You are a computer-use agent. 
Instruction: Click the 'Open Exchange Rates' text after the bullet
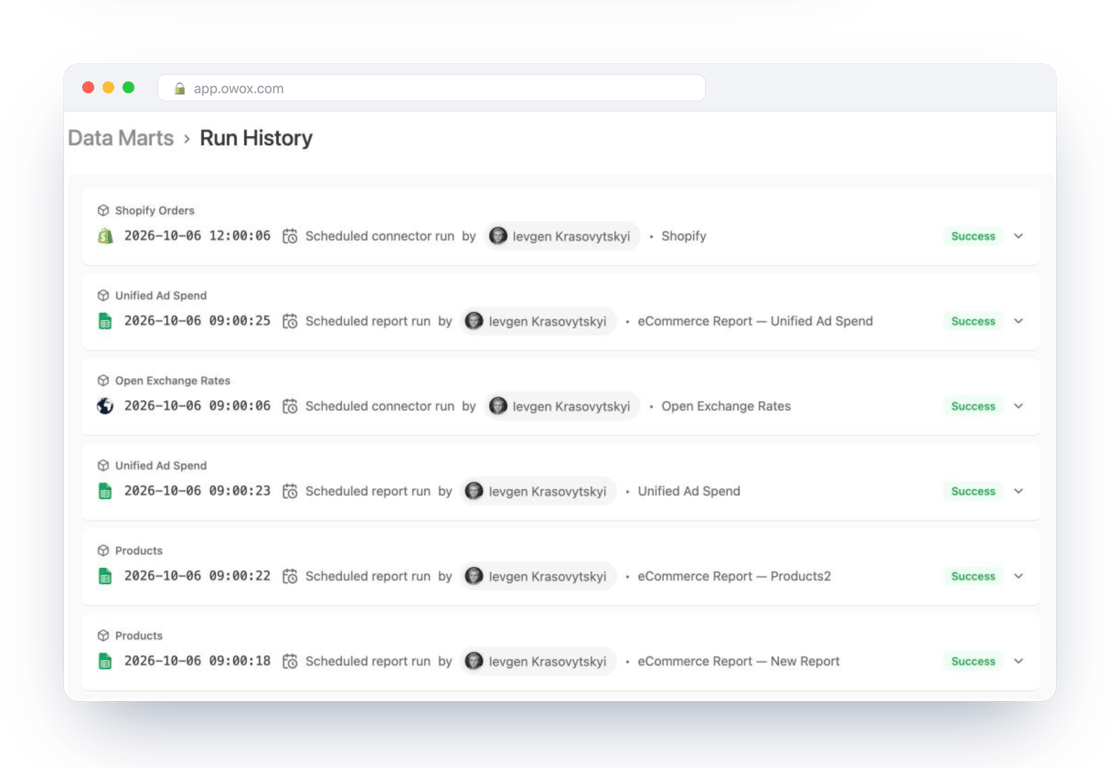[726, 407]
